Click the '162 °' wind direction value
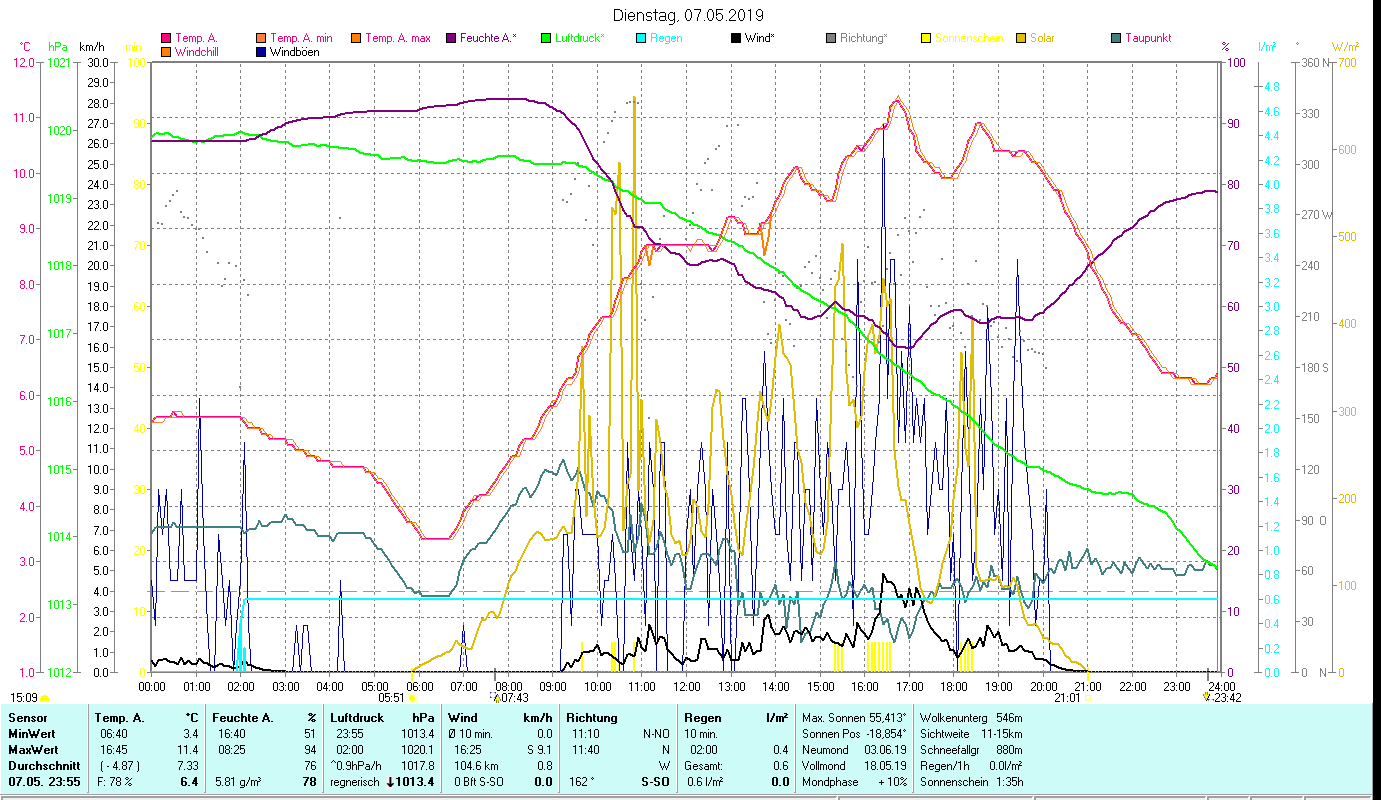The image size is (1381, 800). (581, 782)
